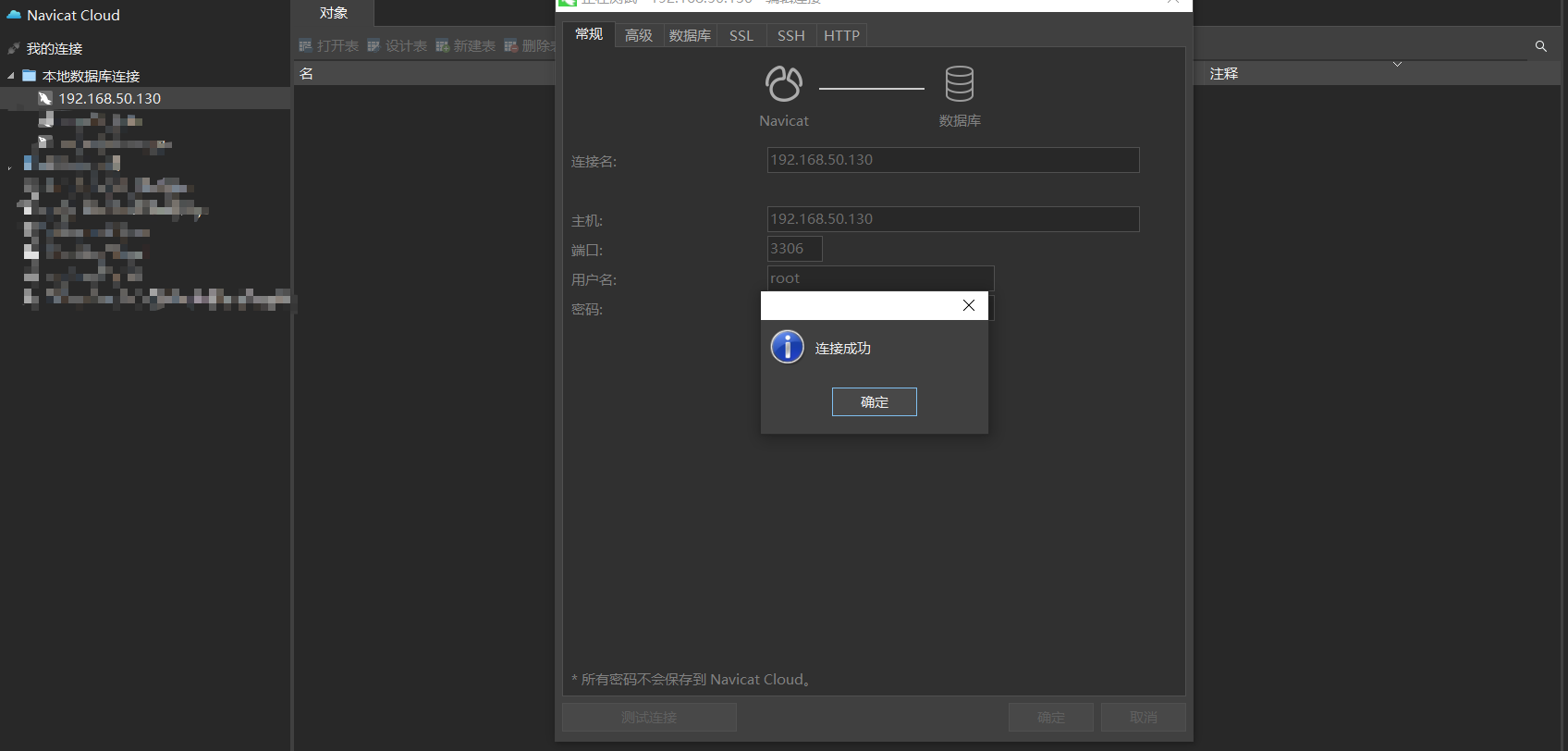Image resolution: width=1568 pixels, height=751 pixels.
Task: Click the 连接成功 message text
Action: [x=842, y=349]
